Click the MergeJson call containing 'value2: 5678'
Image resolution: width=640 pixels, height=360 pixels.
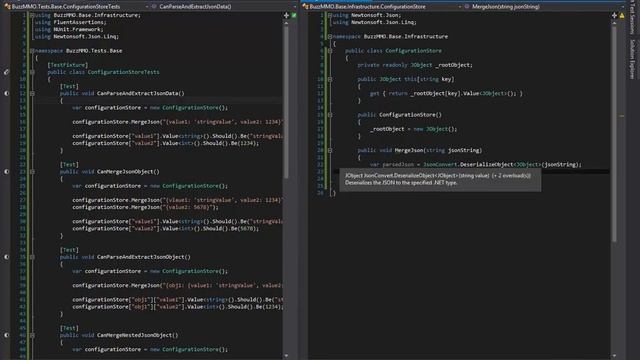coord(145,207)
